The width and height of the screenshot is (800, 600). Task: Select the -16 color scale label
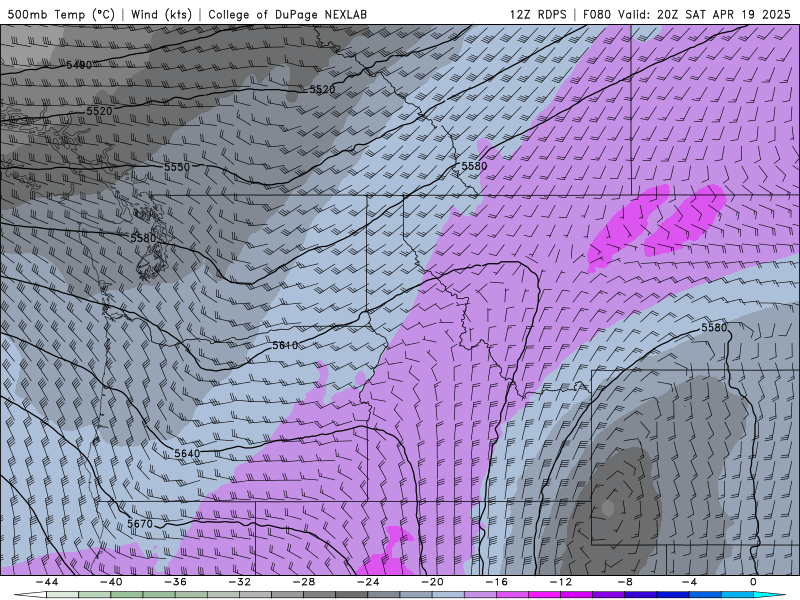(x=497, y=582)
